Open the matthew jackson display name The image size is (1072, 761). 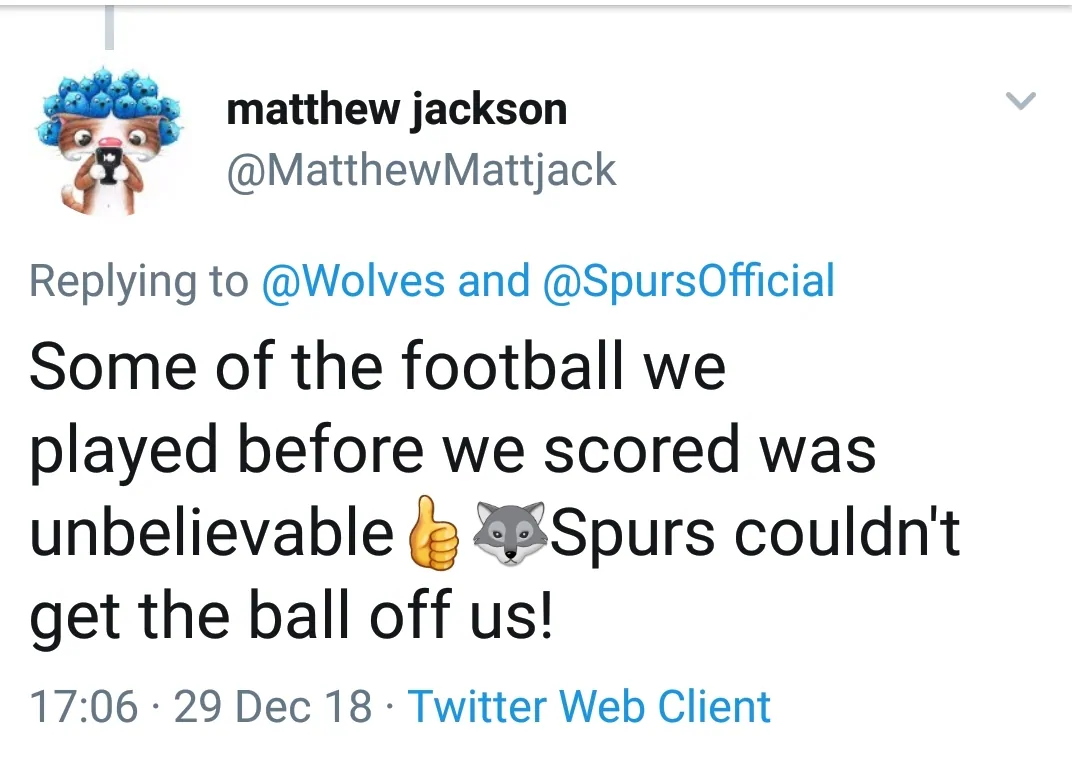pos(396,108)
